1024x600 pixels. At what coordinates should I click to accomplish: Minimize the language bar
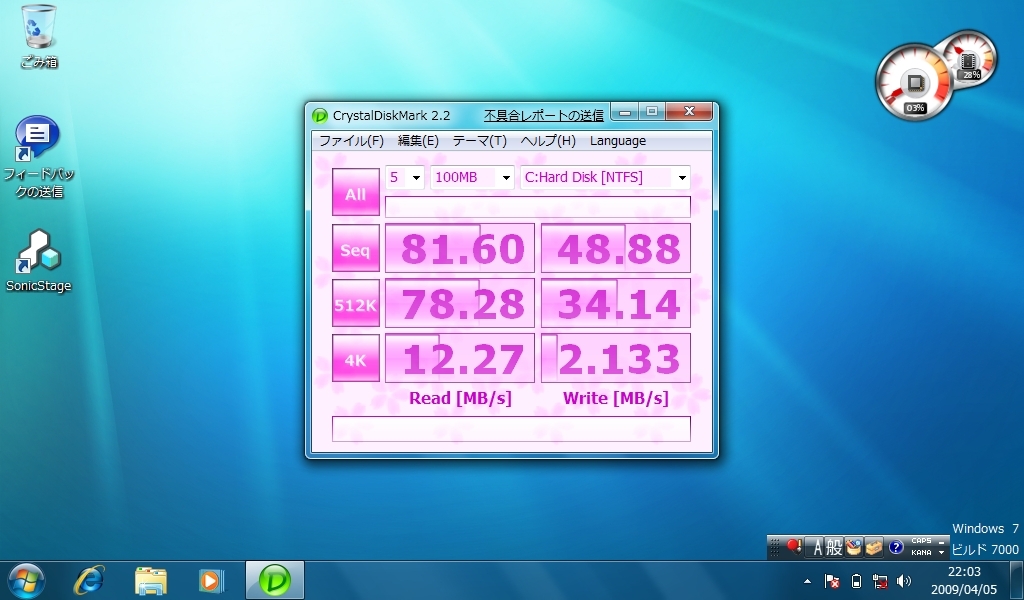[942, 541]
